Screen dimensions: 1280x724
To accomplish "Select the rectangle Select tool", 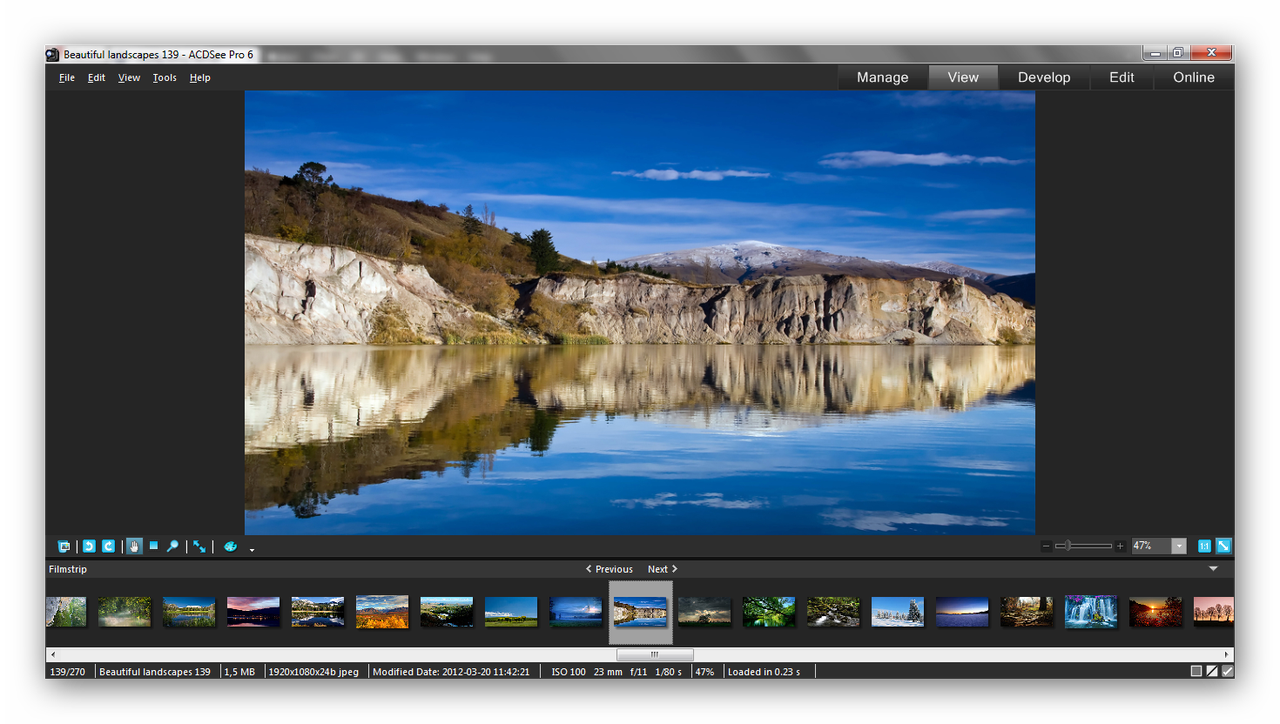I will click(x=153, y=546).
